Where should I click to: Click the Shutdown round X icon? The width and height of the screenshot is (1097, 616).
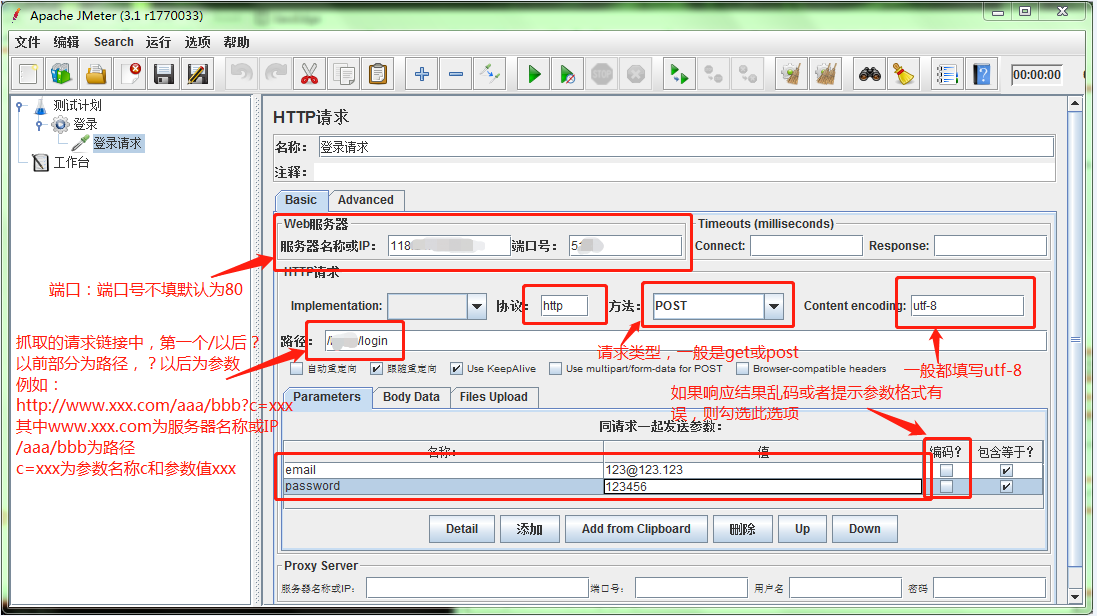pyautogui.click(x=635, y=74)
